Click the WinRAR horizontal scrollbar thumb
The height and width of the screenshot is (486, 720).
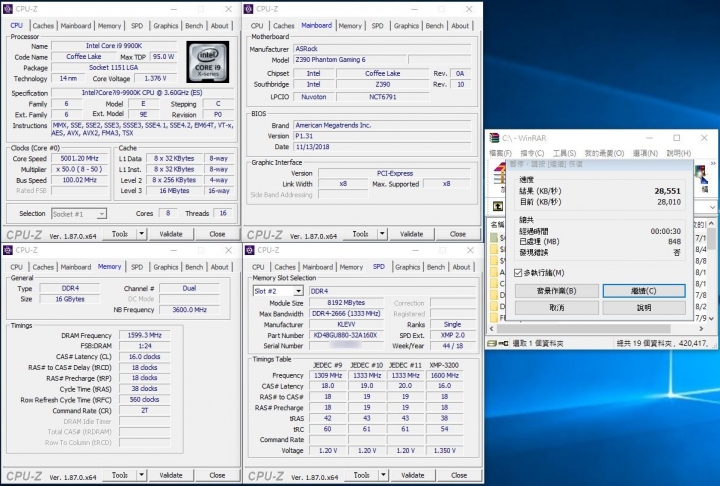tap(584, 329)
